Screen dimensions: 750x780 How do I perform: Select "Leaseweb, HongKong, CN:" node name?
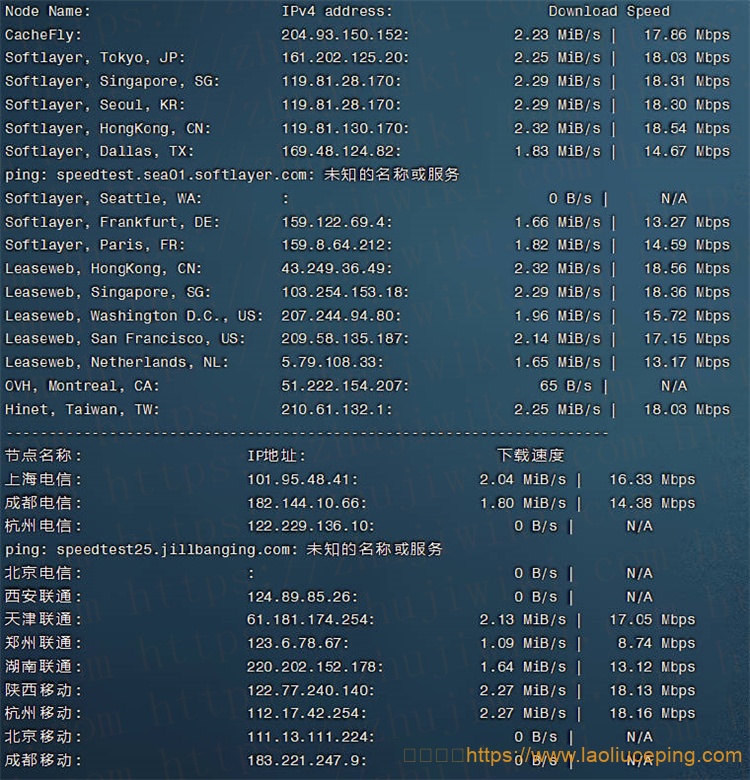click(x=103, y=269)
